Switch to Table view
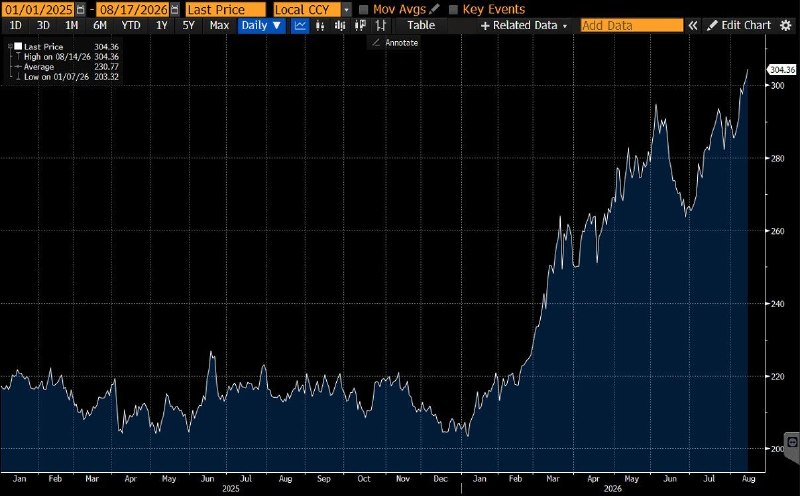Screen dimensions: 800x496 pyautogui.click(x=421, y=26)
